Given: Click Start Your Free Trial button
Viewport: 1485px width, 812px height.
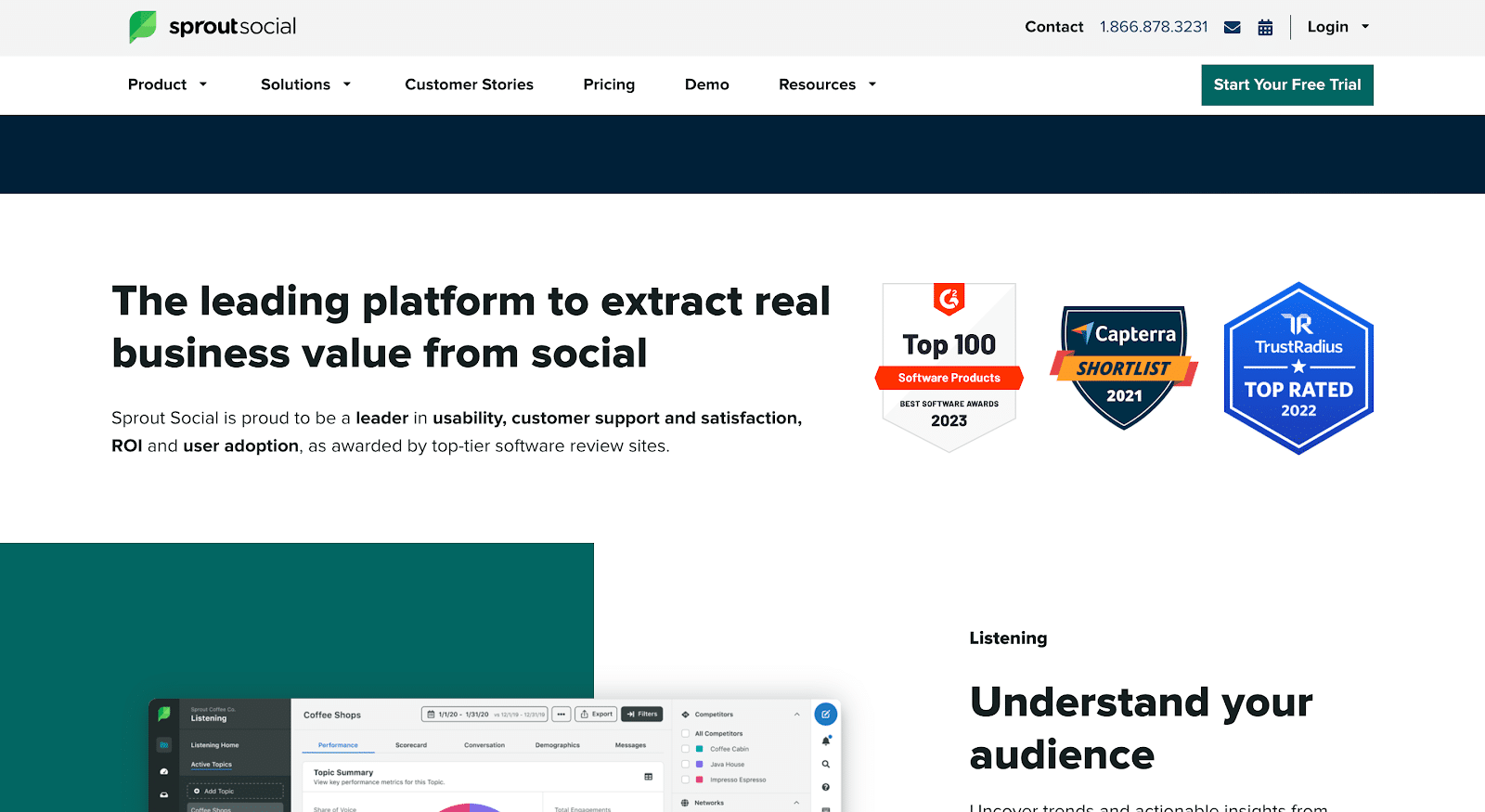Looking at the screenshot, I should tap(1287, 84).
